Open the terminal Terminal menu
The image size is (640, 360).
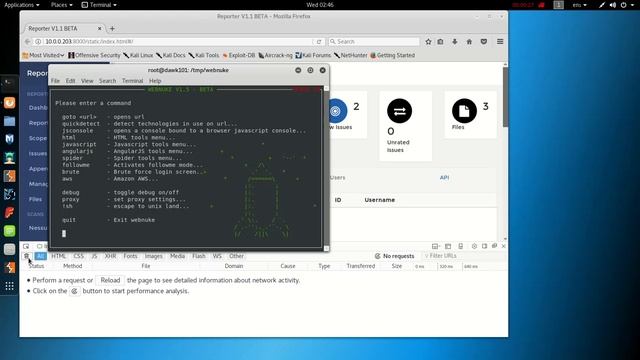coord(133,81)
